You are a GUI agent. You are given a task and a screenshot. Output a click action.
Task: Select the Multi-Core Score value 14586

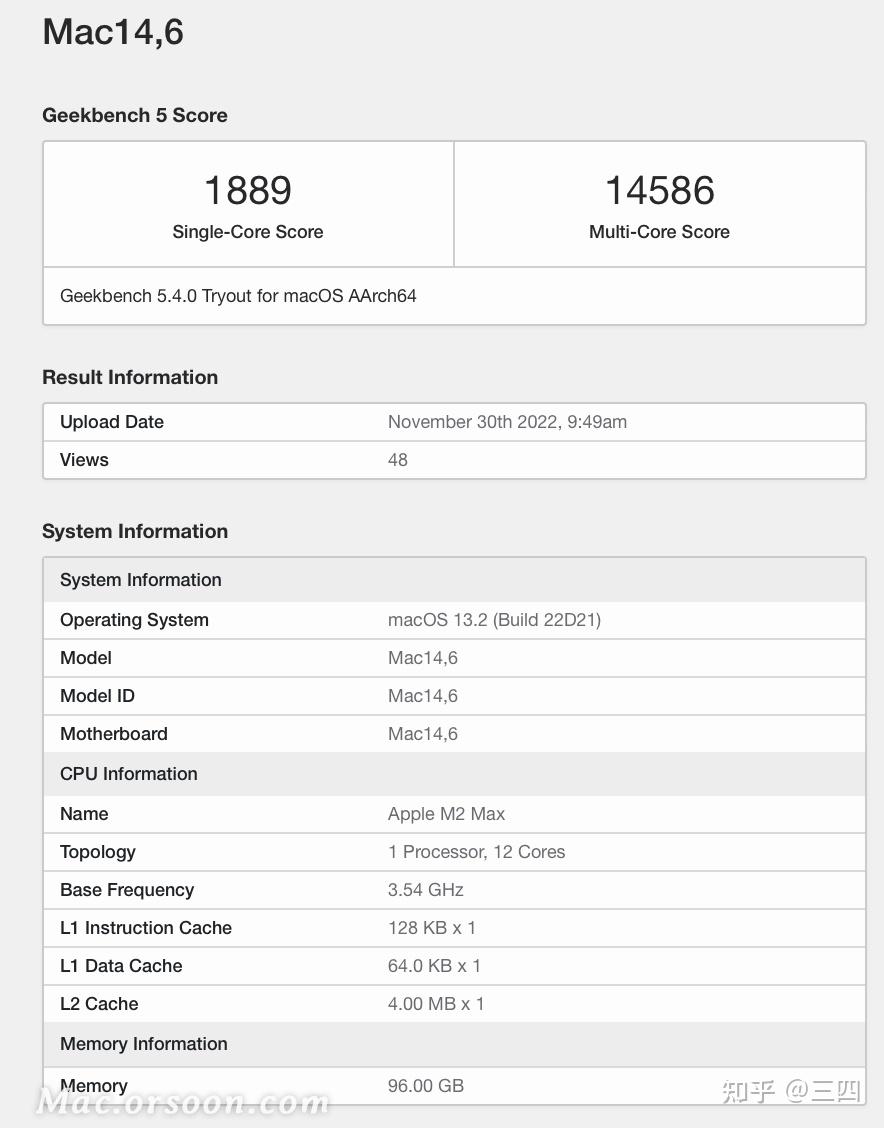point(659,191)
